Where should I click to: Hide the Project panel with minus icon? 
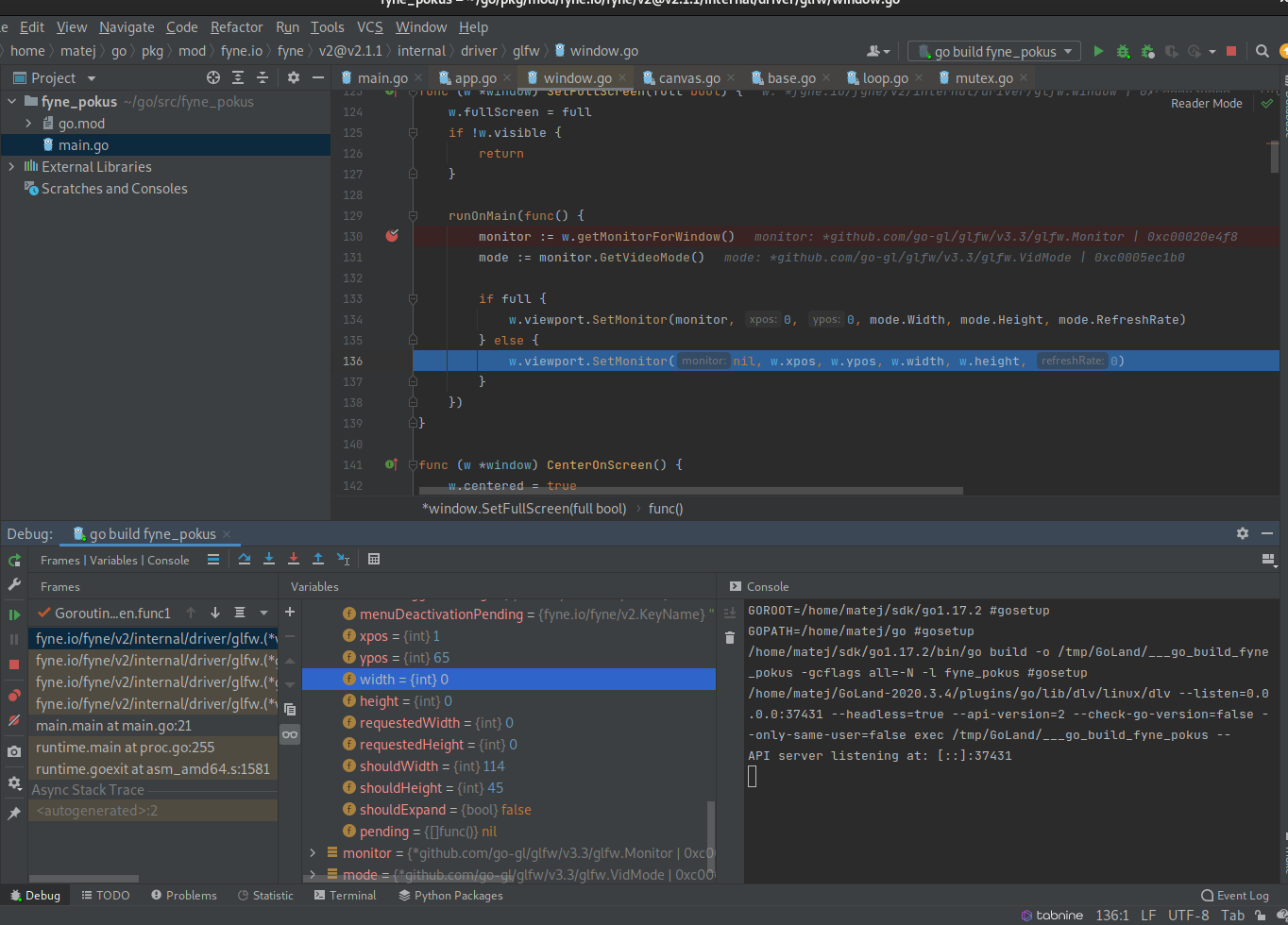pos(318,77)
